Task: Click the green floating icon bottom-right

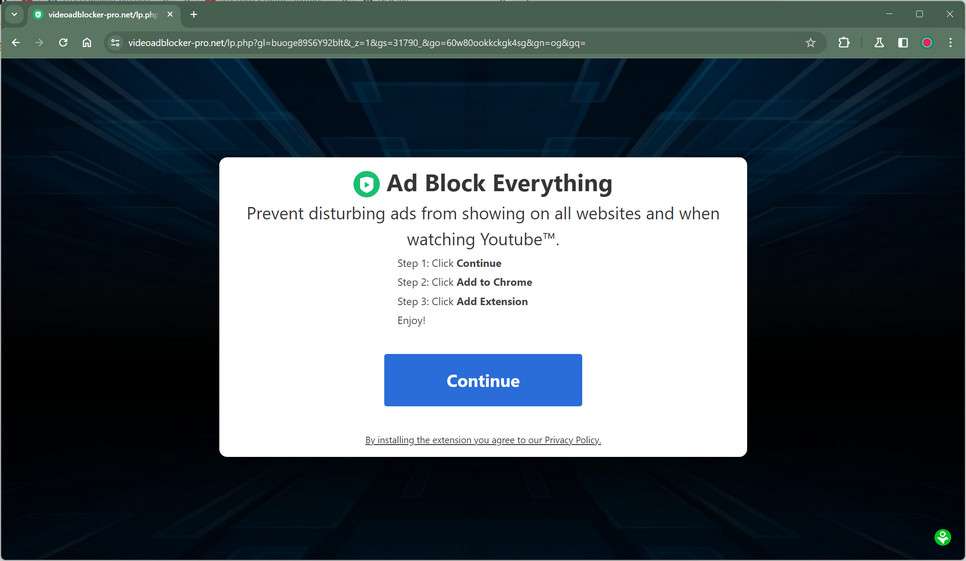Action: point(943,537)
